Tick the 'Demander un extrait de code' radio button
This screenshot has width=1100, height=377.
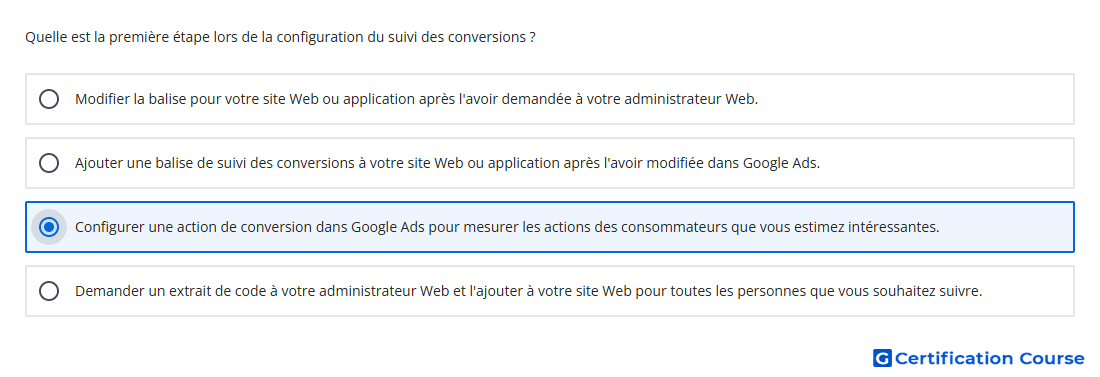[x=49, y=291]
